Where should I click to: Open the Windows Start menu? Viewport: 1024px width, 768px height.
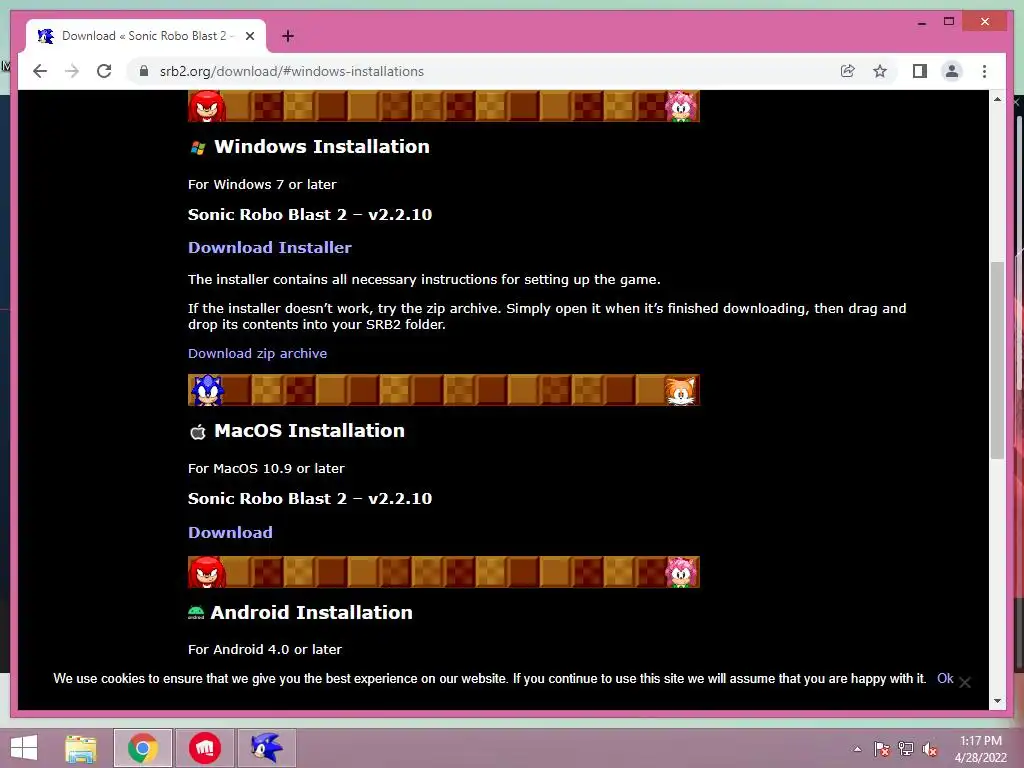[x=24, y=748]
